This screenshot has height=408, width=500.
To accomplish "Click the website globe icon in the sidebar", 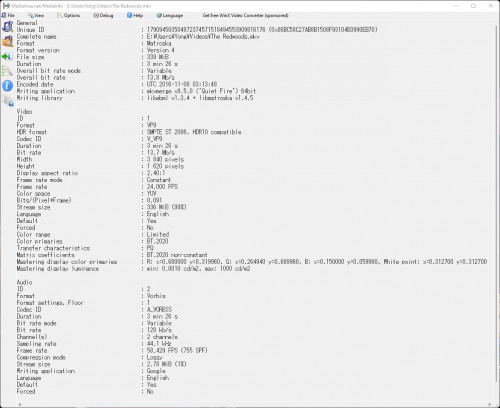I will coord(7,100).
